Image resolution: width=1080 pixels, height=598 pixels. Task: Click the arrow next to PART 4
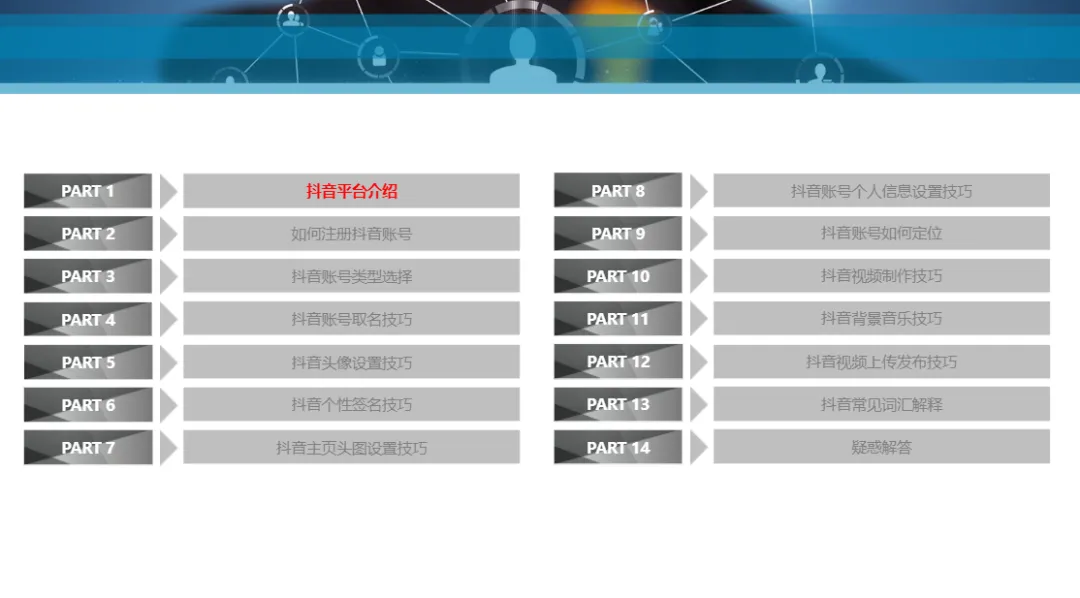click(x=168, y=319)
